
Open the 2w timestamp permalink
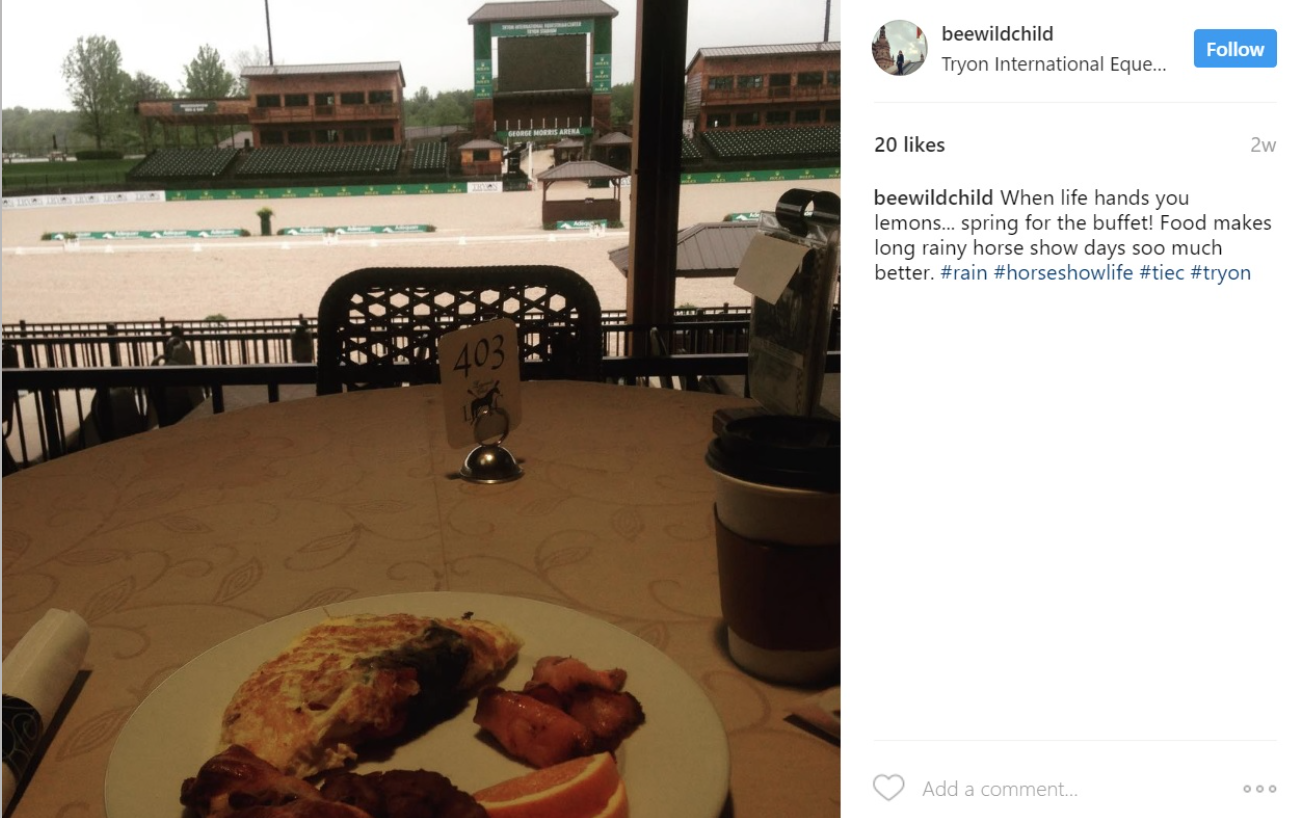(x=1263, y=145)
